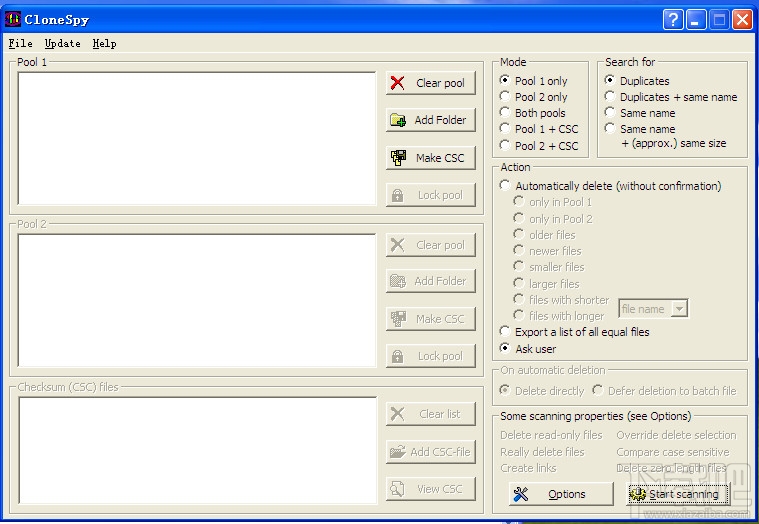This screenshot has width=759, height=524.
Task: Choose Same name + approx. same size option
Action: tap(666, 136)
